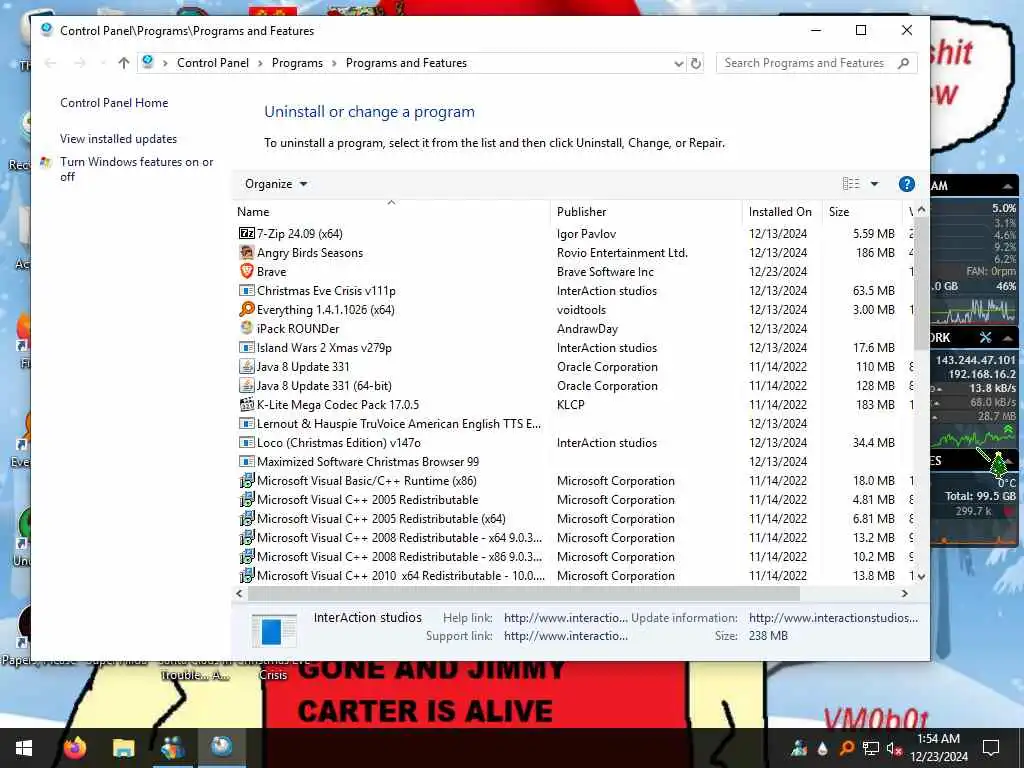Image resolution: width=1024 pixels, height=768 pixels.
Task: Click the selected program thumbnail in details pane
Action: pyautogui.click(x=274, y=631)
